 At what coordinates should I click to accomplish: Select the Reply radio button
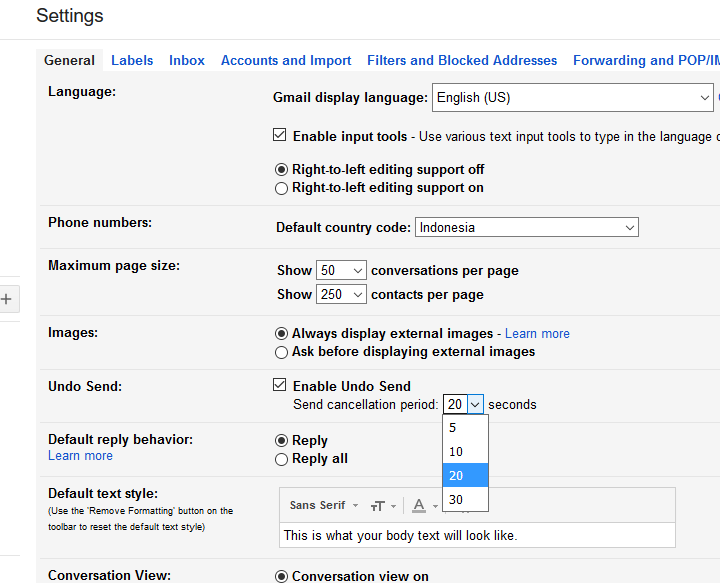point(281,441)
